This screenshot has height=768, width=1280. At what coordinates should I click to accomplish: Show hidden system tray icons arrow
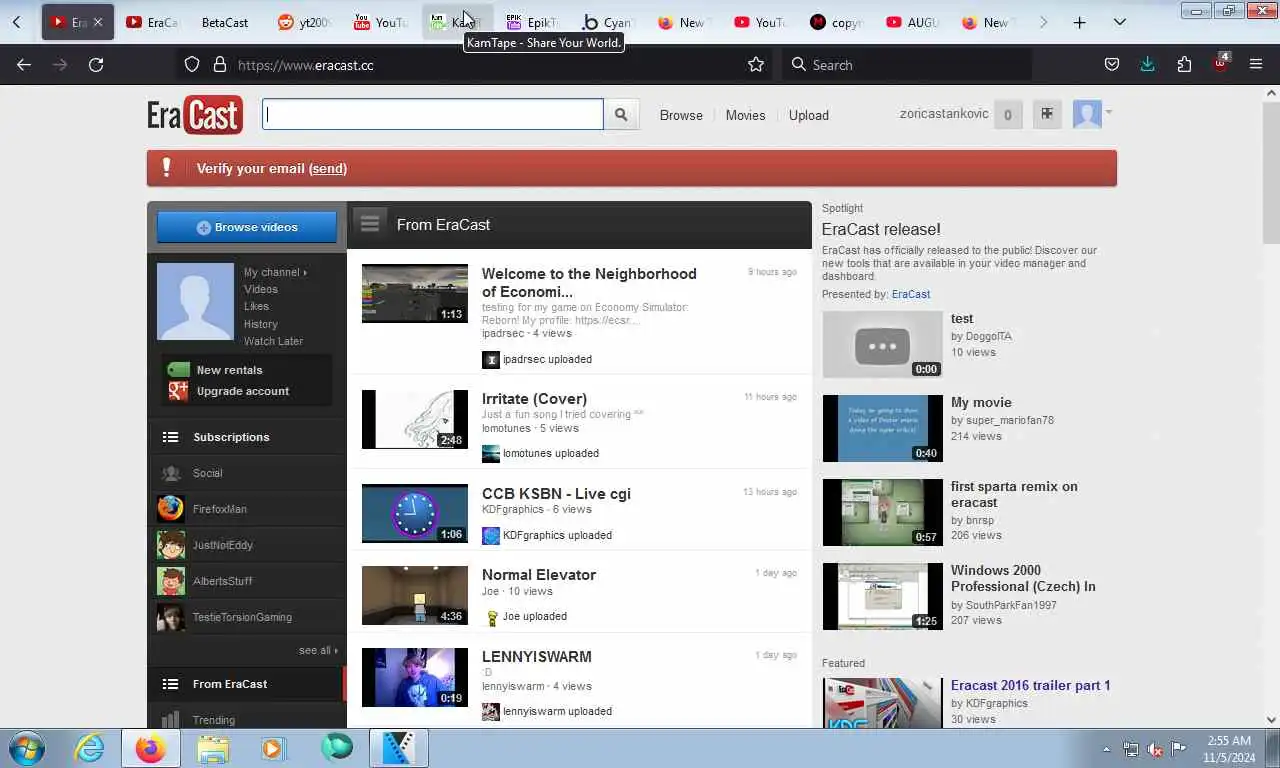click(1106, 749)
